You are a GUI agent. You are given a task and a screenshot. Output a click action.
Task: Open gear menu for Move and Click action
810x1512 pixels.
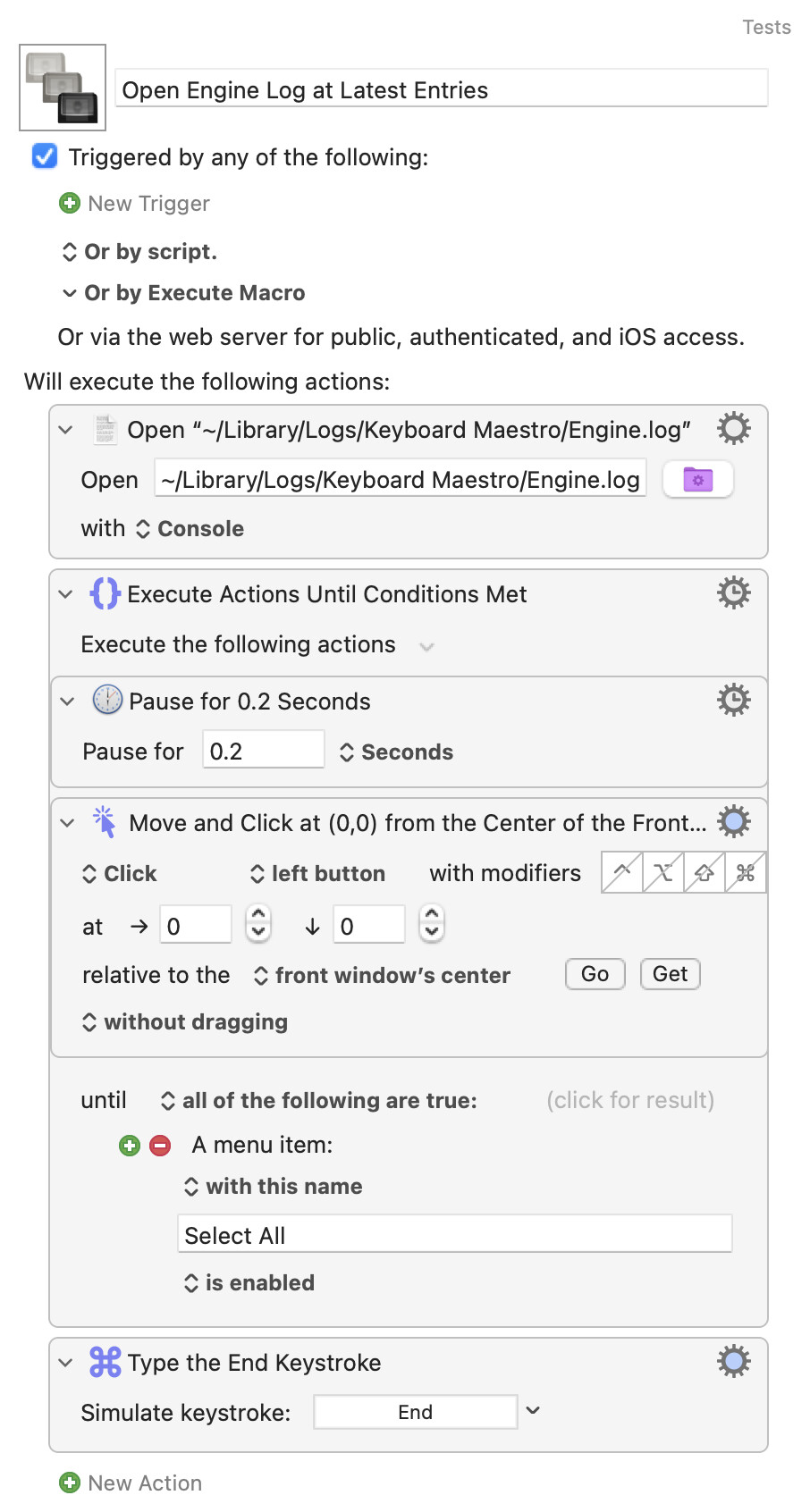click(x=733, y=822)
